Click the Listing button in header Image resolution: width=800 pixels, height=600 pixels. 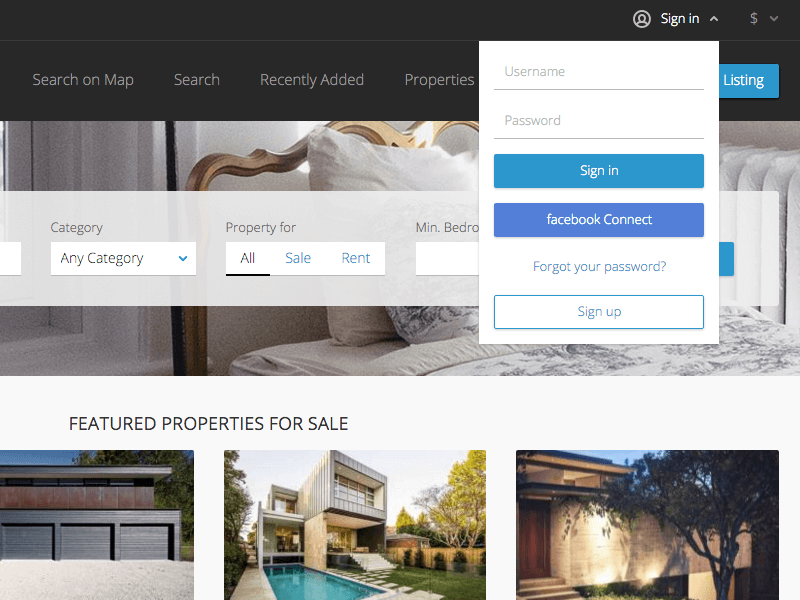pyautogui.click(x=748, y=81)
